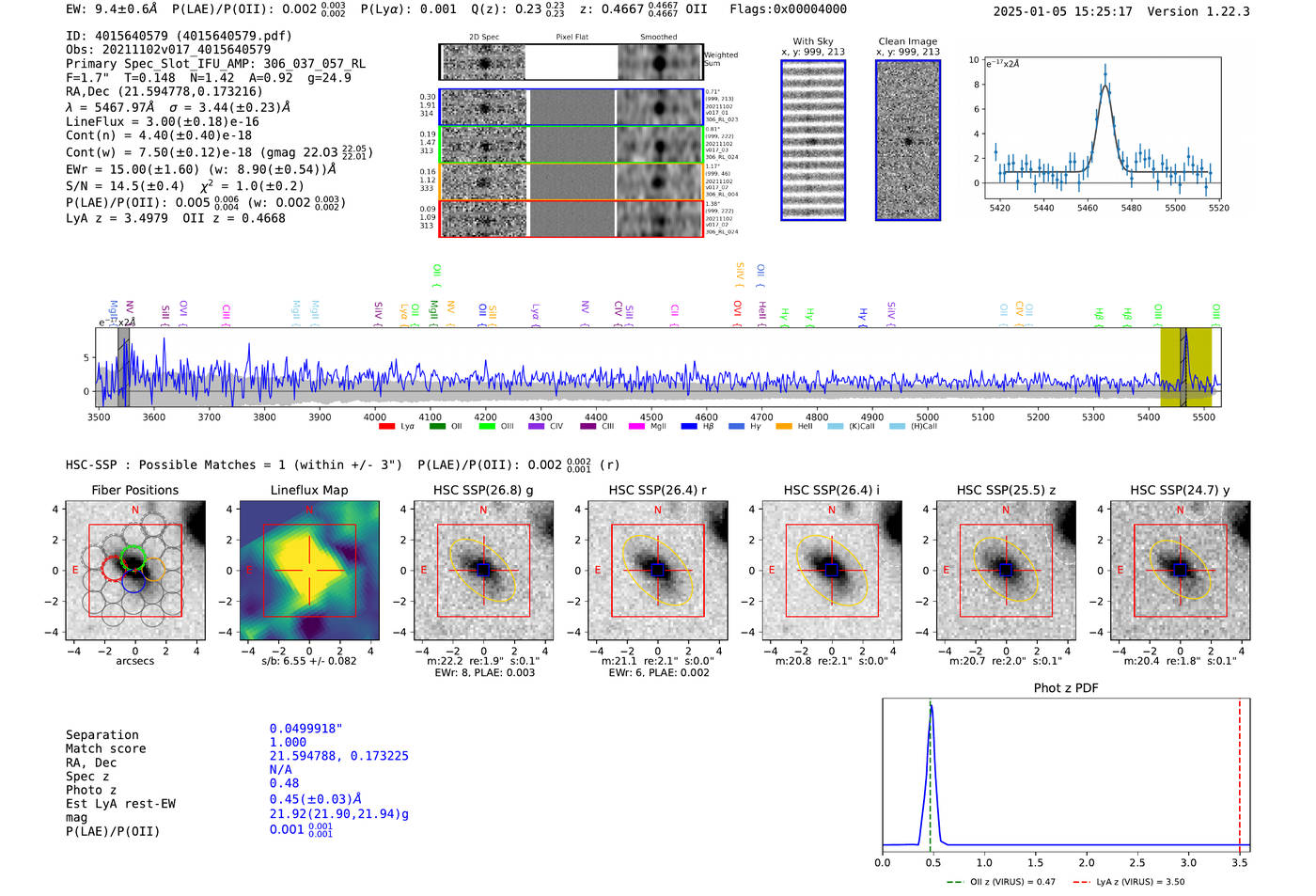Click the blue Hβ legend swatch
This screenshot has width=1316, height=896.
(x=689, y=426)
